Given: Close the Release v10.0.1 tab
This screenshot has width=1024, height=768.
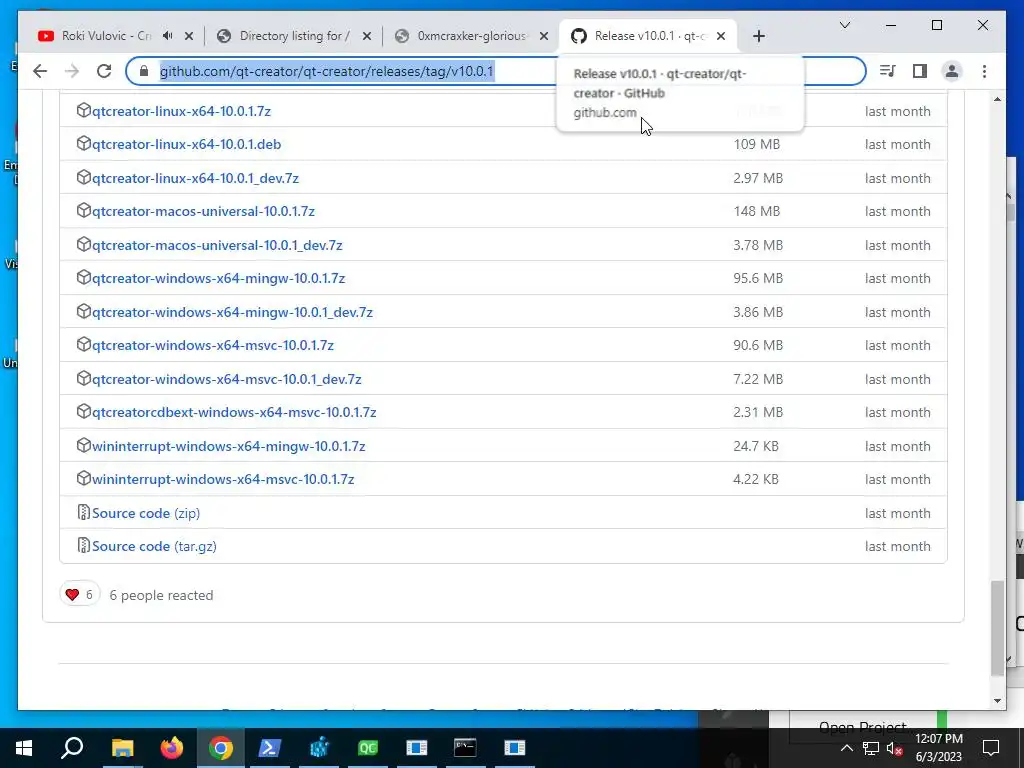Looking at the screenshot, I should tap(721, 36).
